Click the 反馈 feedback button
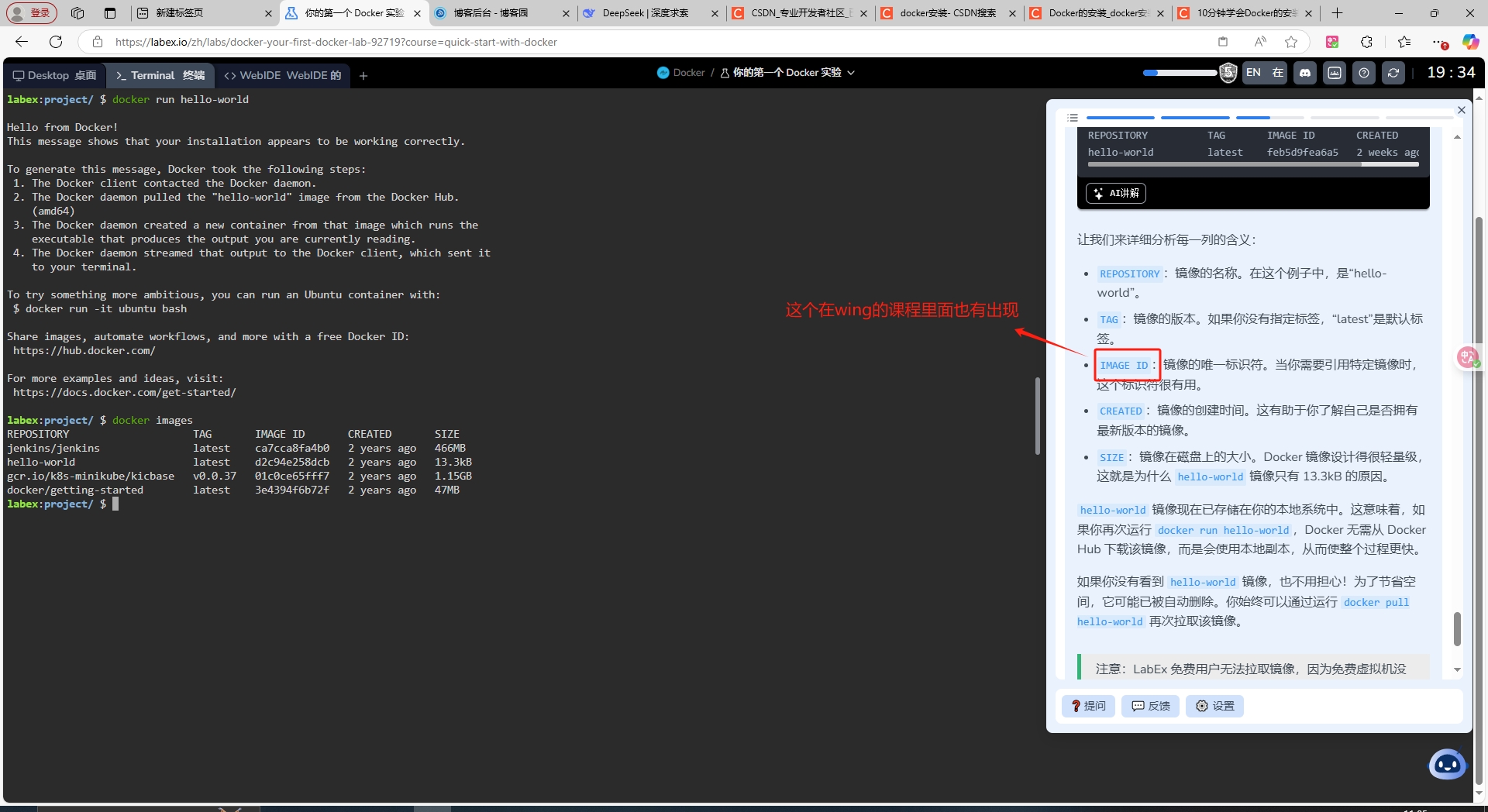The height and width of the screenshot is (812, 1488). click(x=1150, y=706)
